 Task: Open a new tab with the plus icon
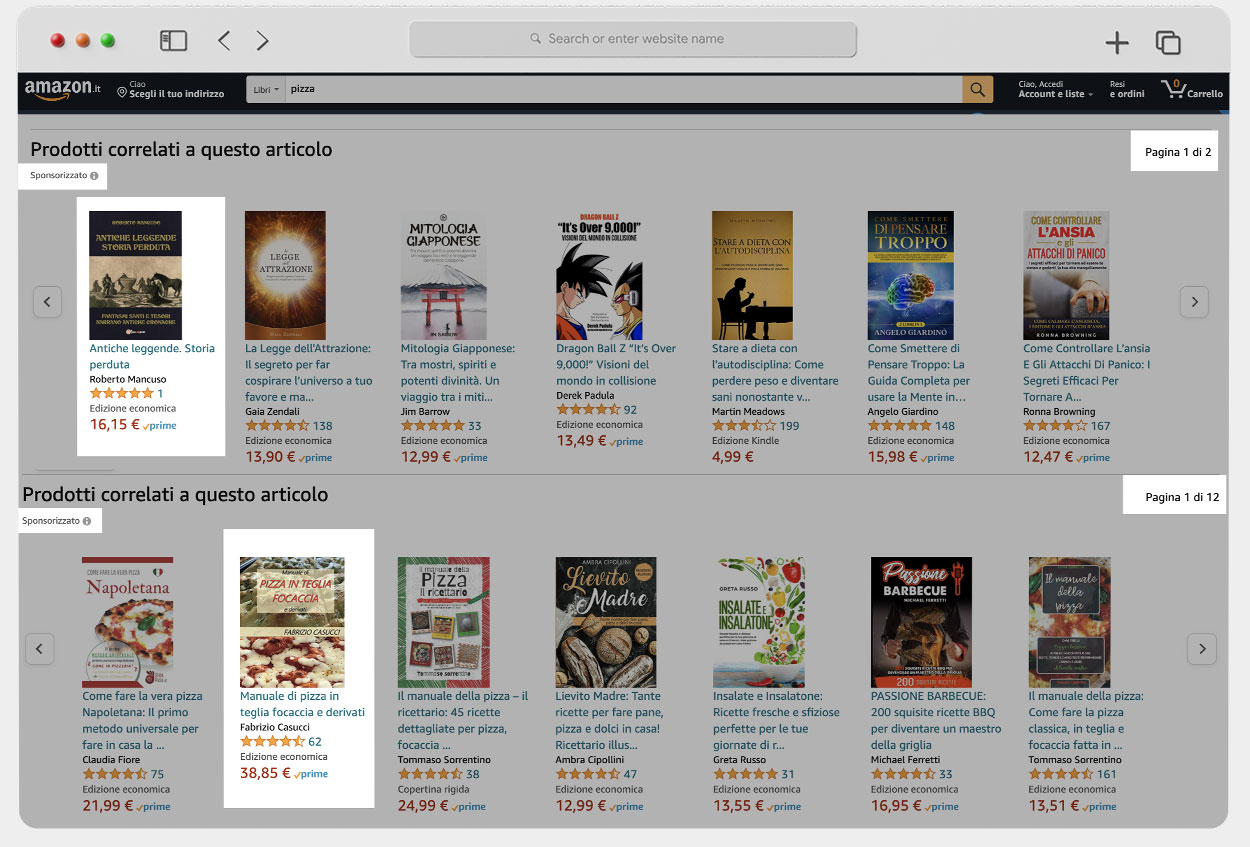tap(1117, 42)
